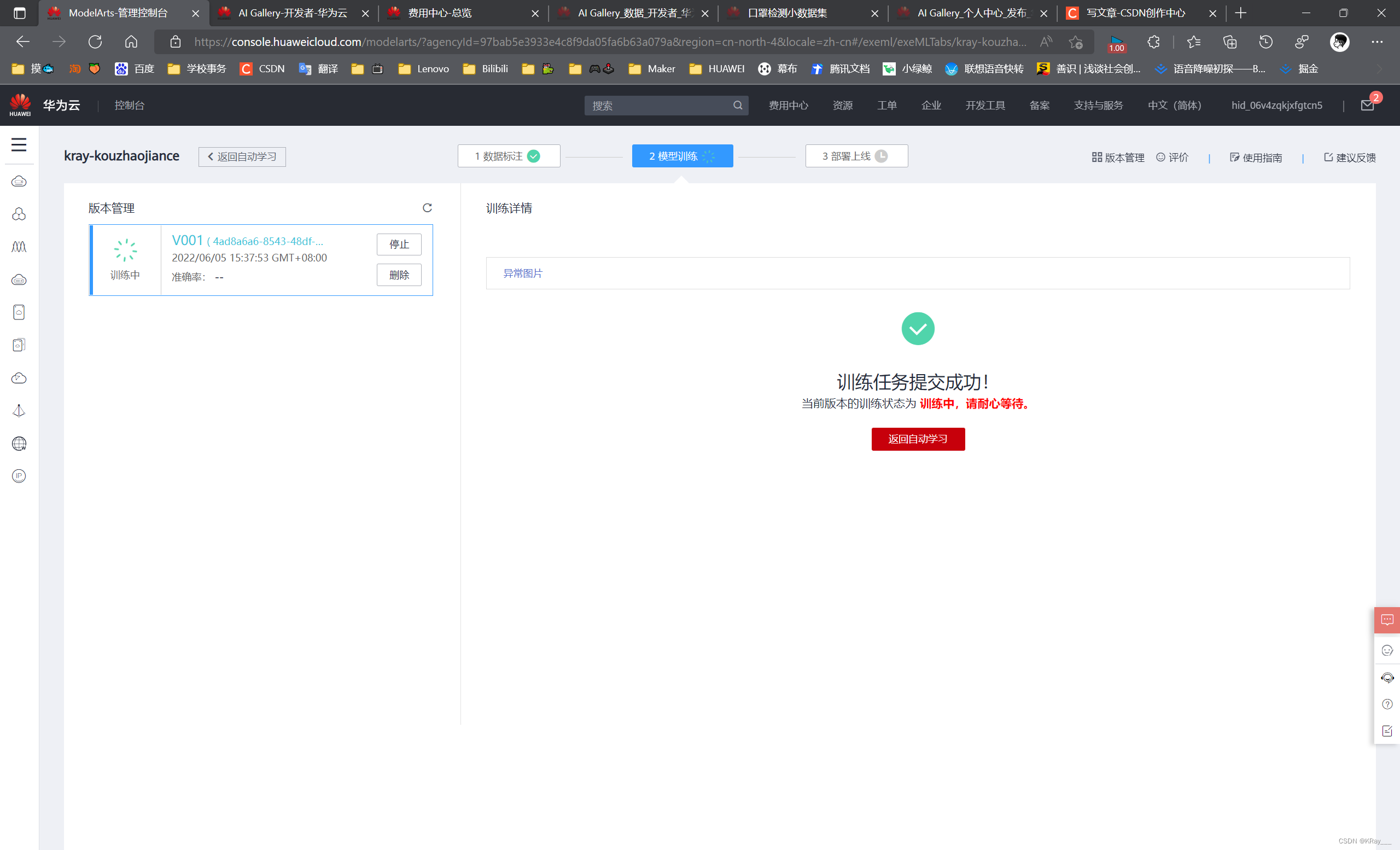Click the help question mark icon
Image resolution: width=1400 pixels, height=850 pixels.
click(1387, 704)
